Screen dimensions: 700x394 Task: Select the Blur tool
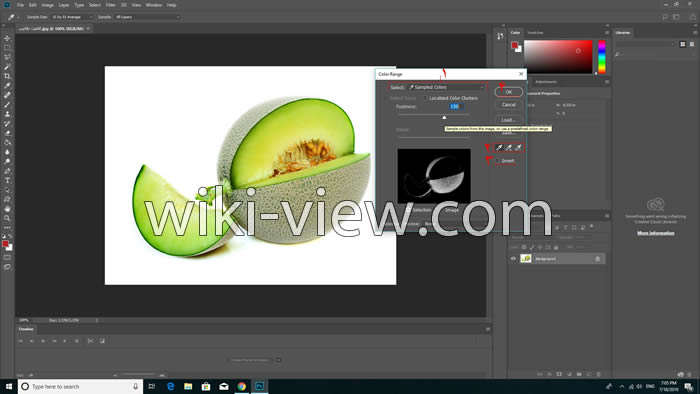coord(7,152)
